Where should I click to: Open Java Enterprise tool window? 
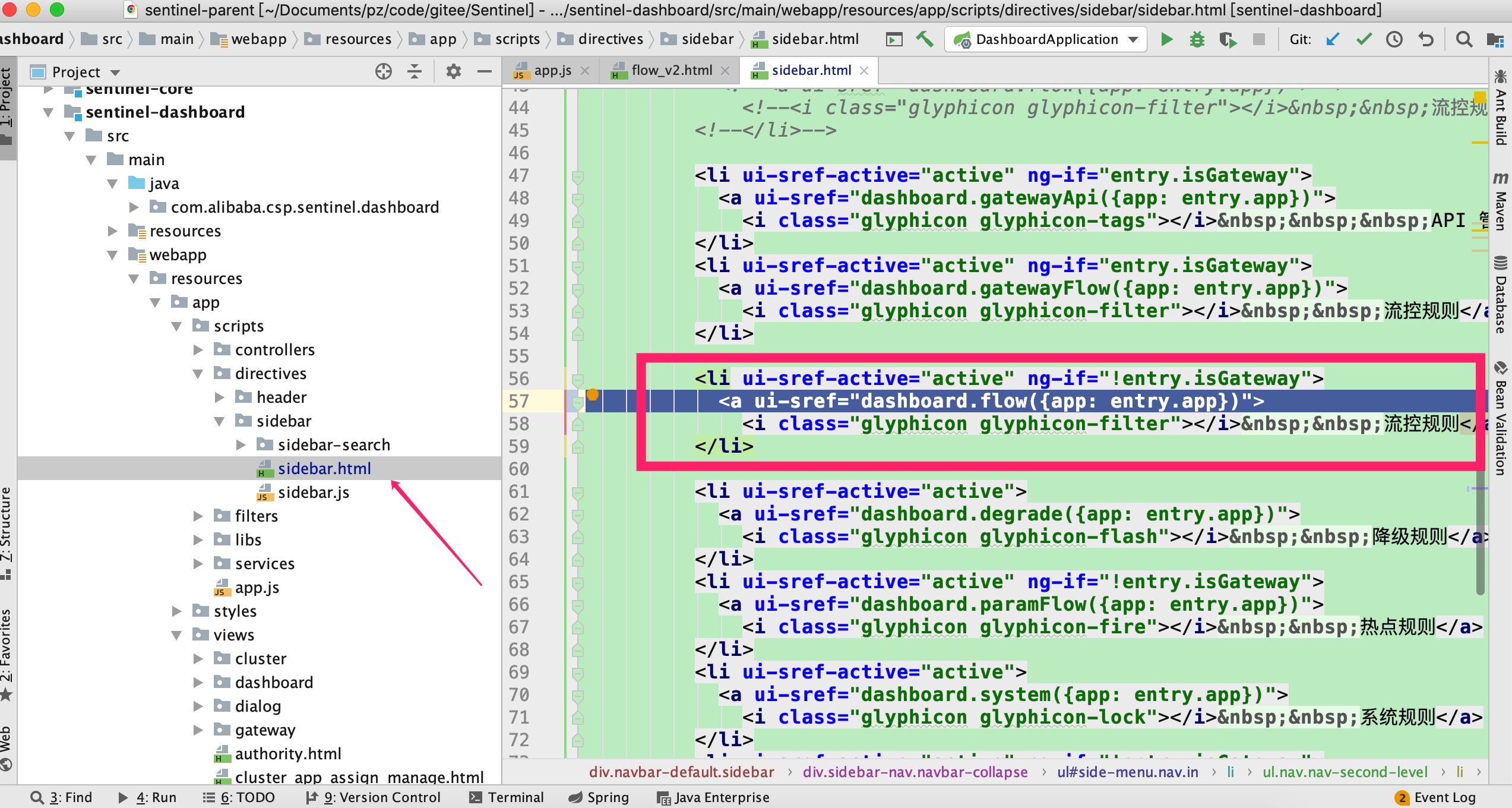[713, 797]
